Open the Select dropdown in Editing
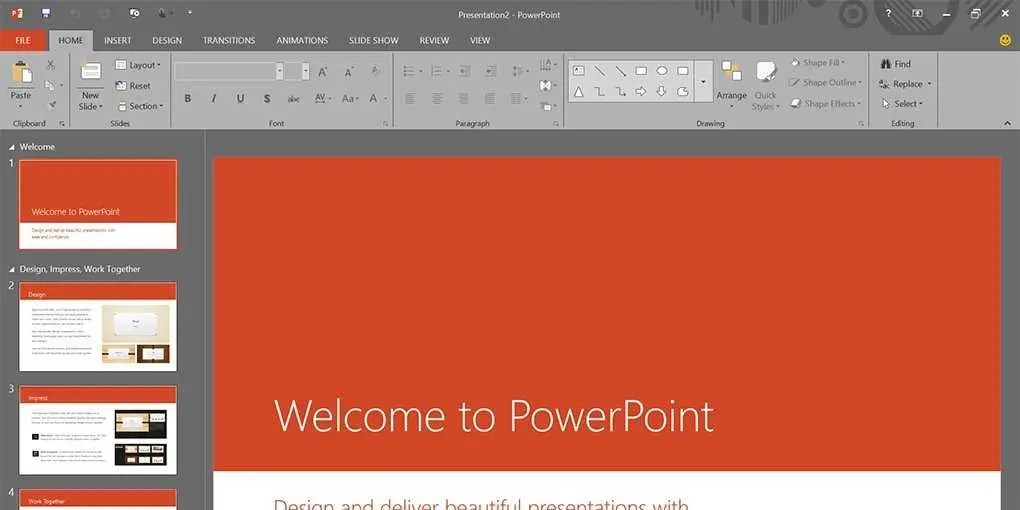The image size is (1020, 510). (901, 104)
